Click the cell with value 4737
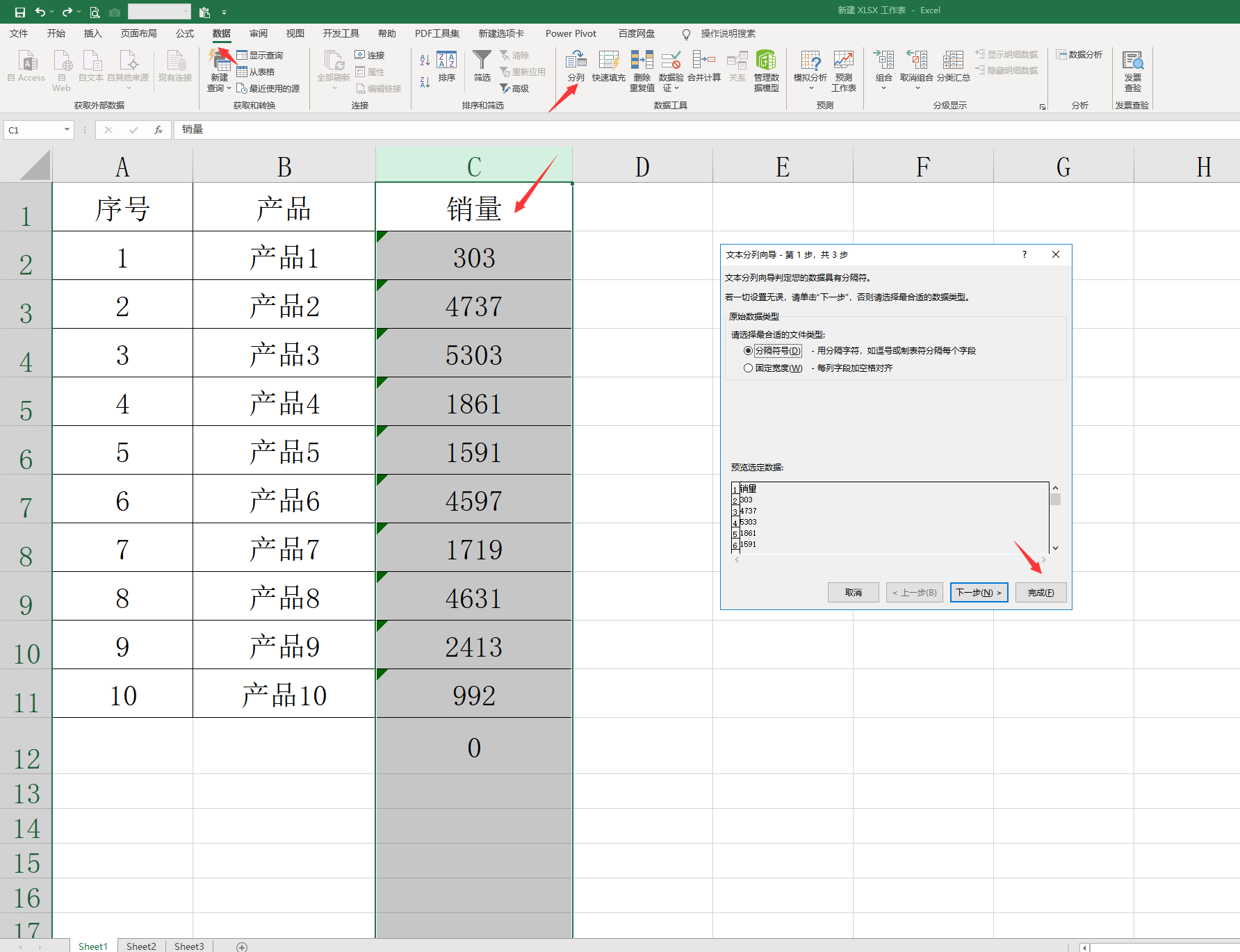The image size is (1240, 952). tap(473, 304)
